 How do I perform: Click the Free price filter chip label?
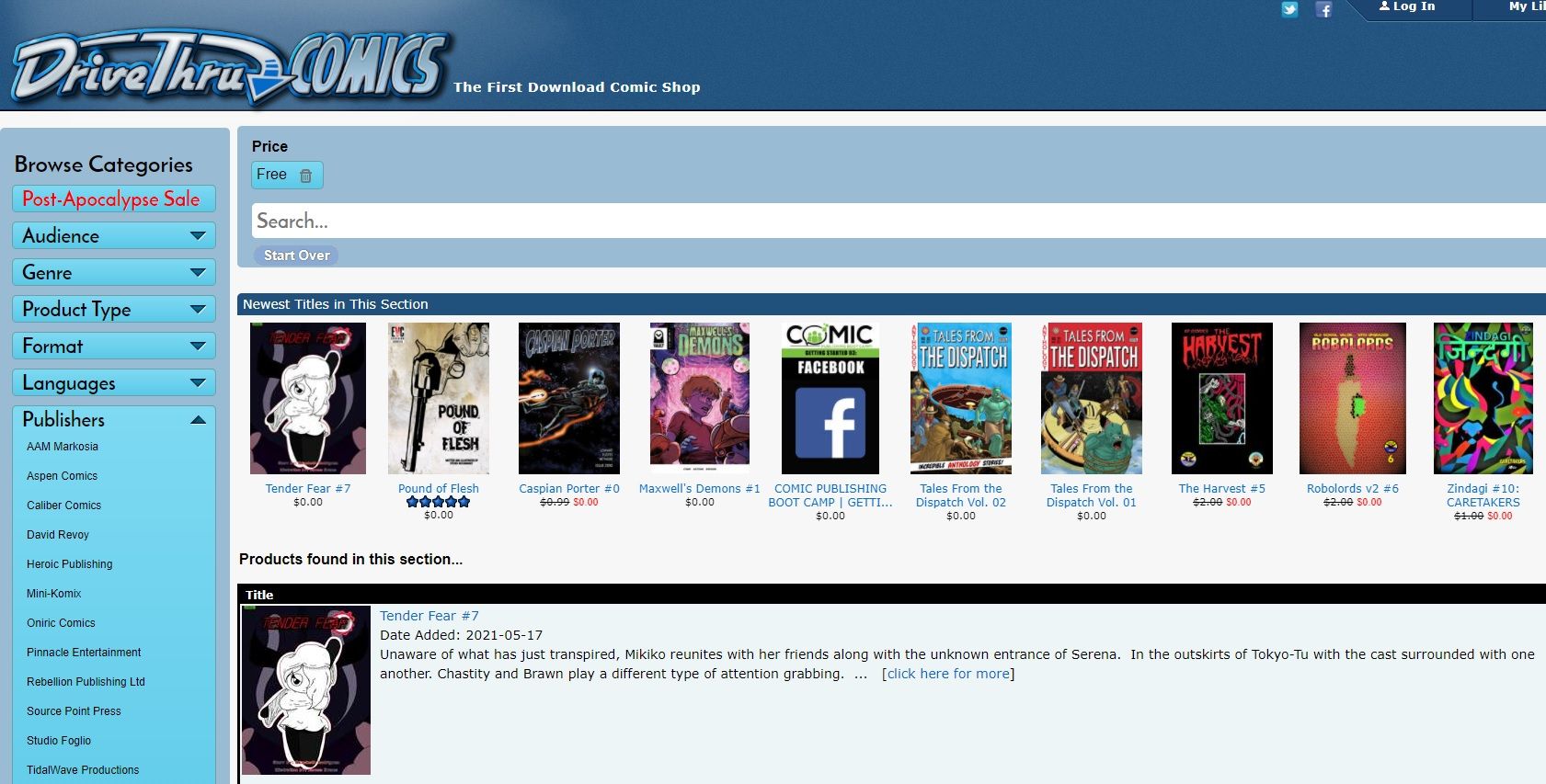pyautogui.click(x=271, y=175)
